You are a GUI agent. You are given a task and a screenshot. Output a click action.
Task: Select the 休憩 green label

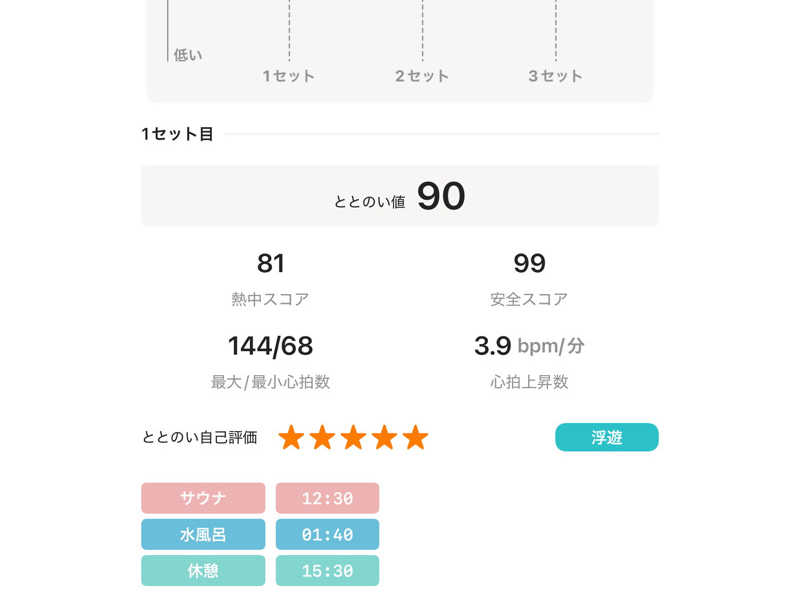click(x=203, y=570)
